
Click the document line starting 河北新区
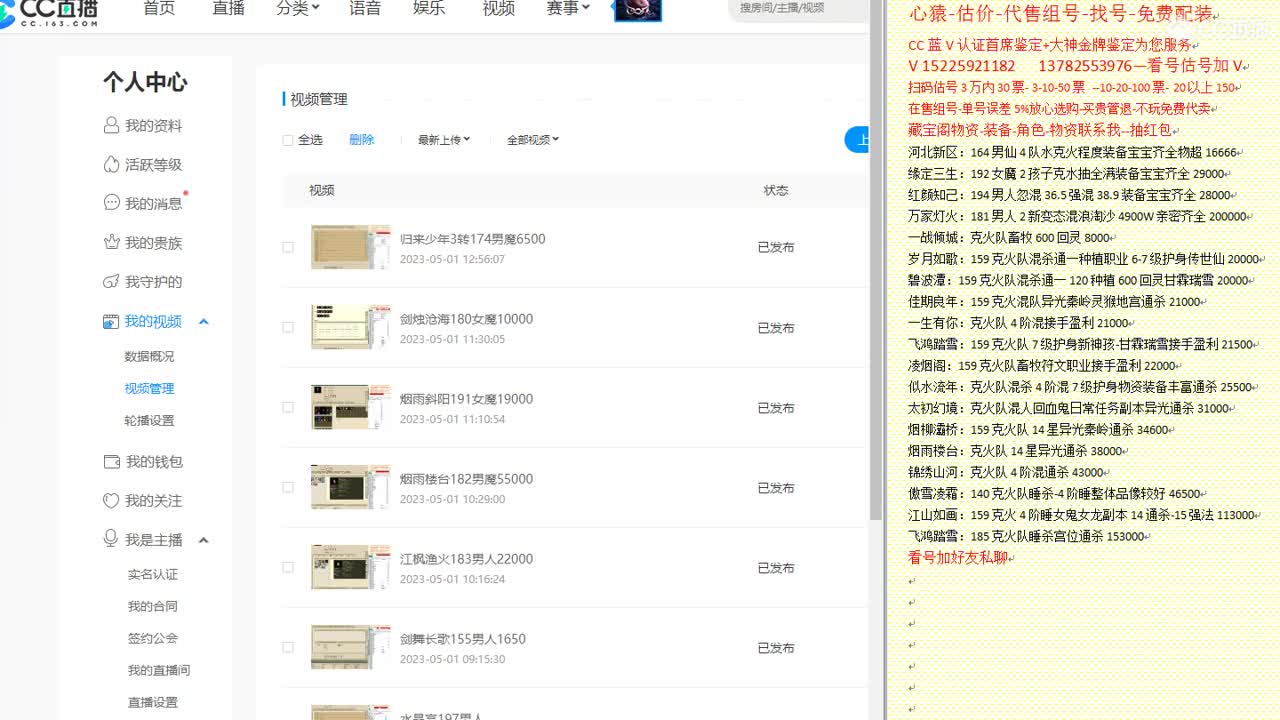pos(1072,153)
